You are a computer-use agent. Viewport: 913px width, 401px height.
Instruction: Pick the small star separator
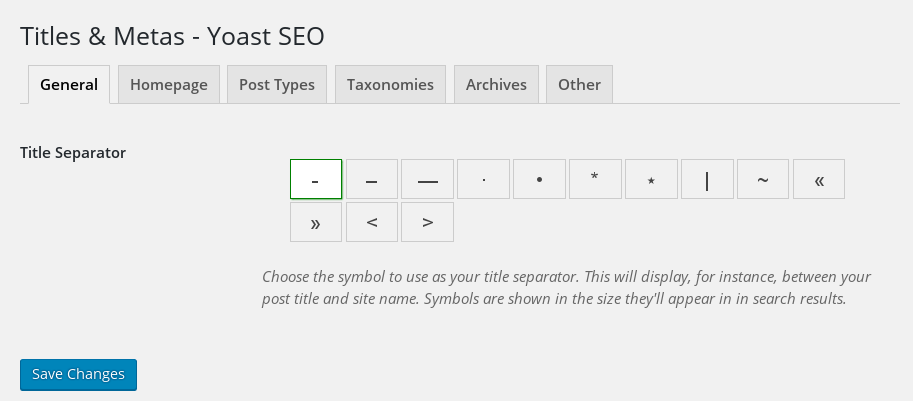[651, 179]
